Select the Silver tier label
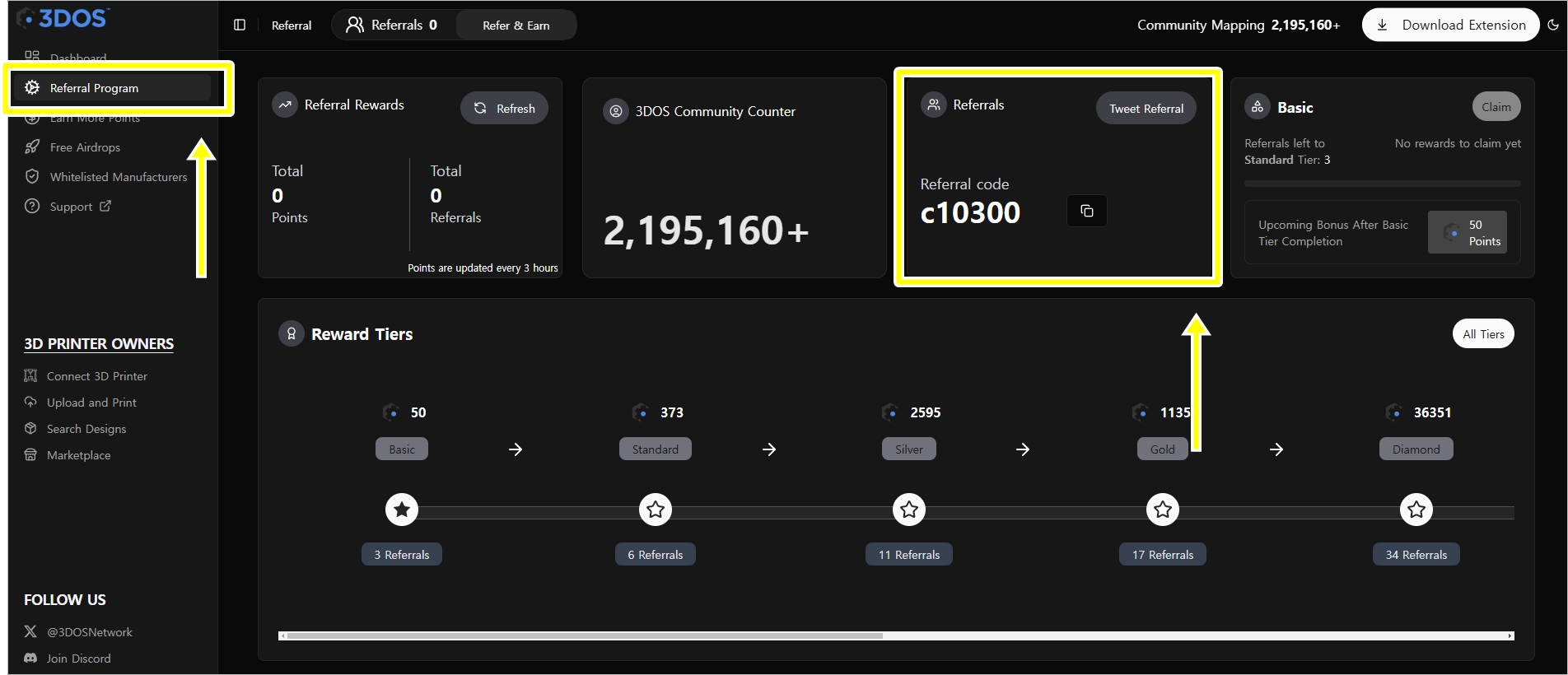Image resolution: width=1568 pixels, height=675 pixels. [x=909, y=449]
